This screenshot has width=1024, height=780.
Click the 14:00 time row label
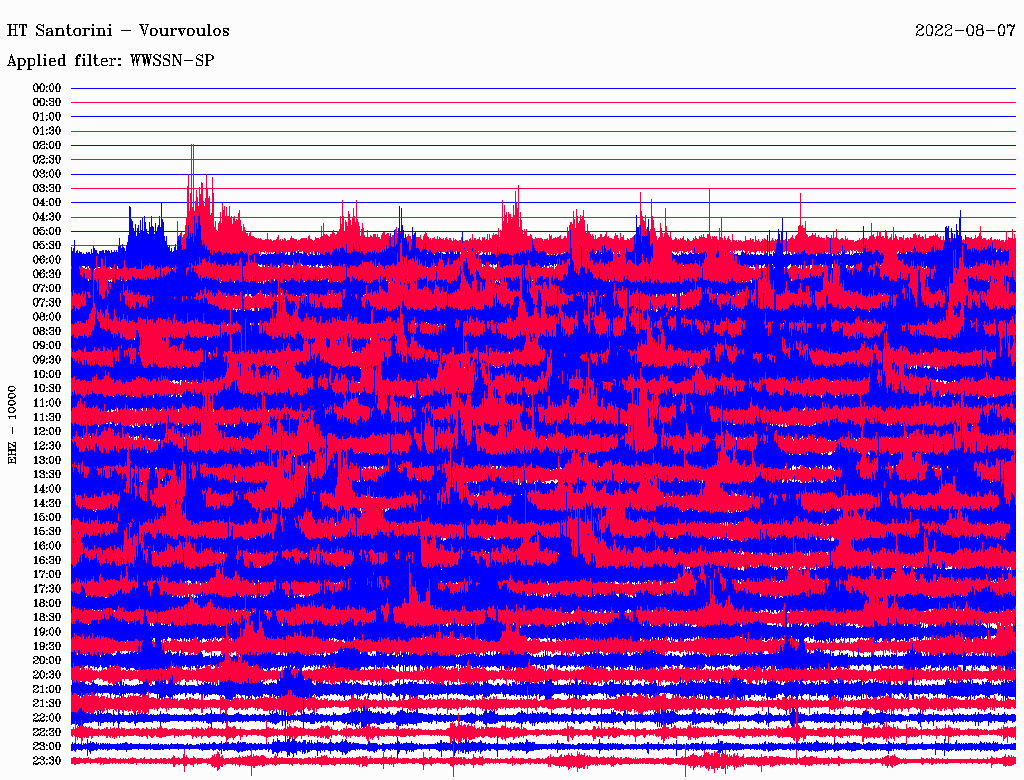47,489
